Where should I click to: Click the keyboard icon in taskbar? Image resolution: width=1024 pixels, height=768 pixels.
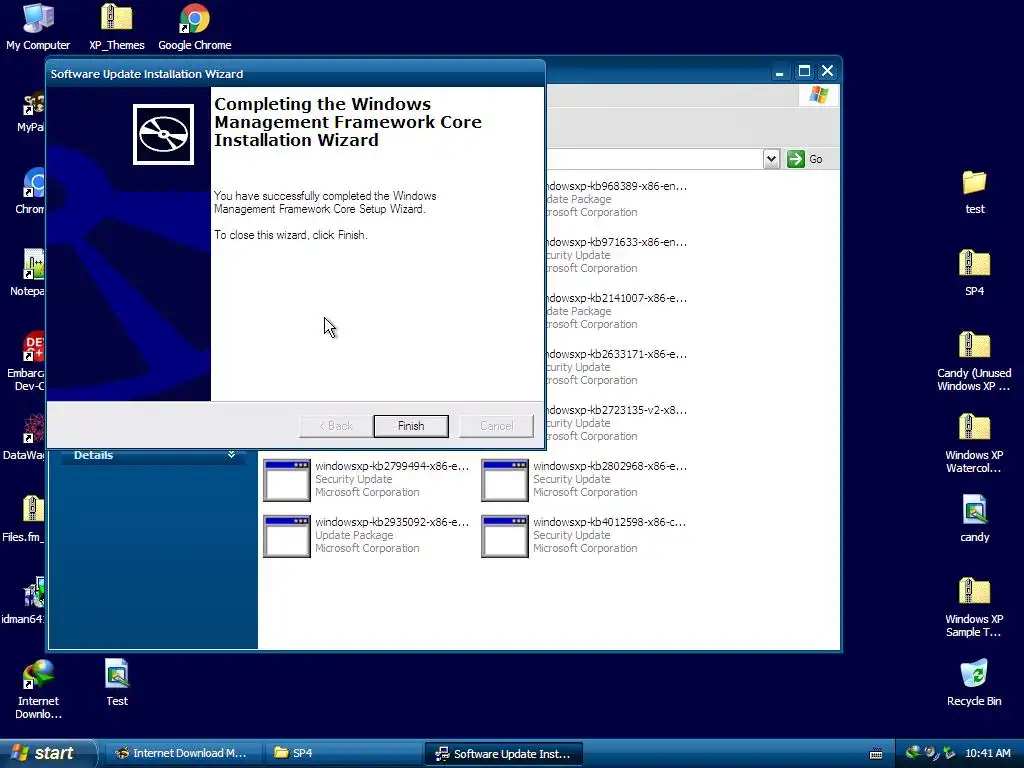[x=876, y=754]
